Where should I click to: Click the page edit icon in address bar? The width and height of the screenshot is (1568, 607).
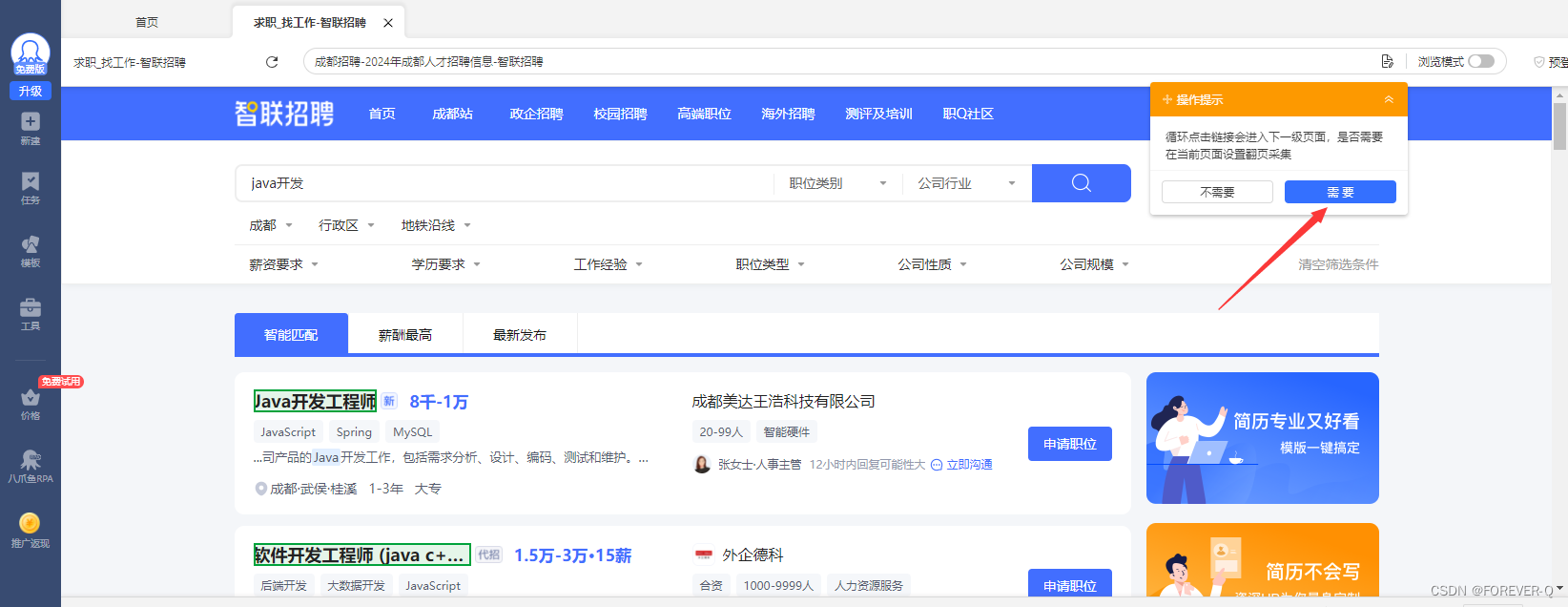pos(1387,61)
